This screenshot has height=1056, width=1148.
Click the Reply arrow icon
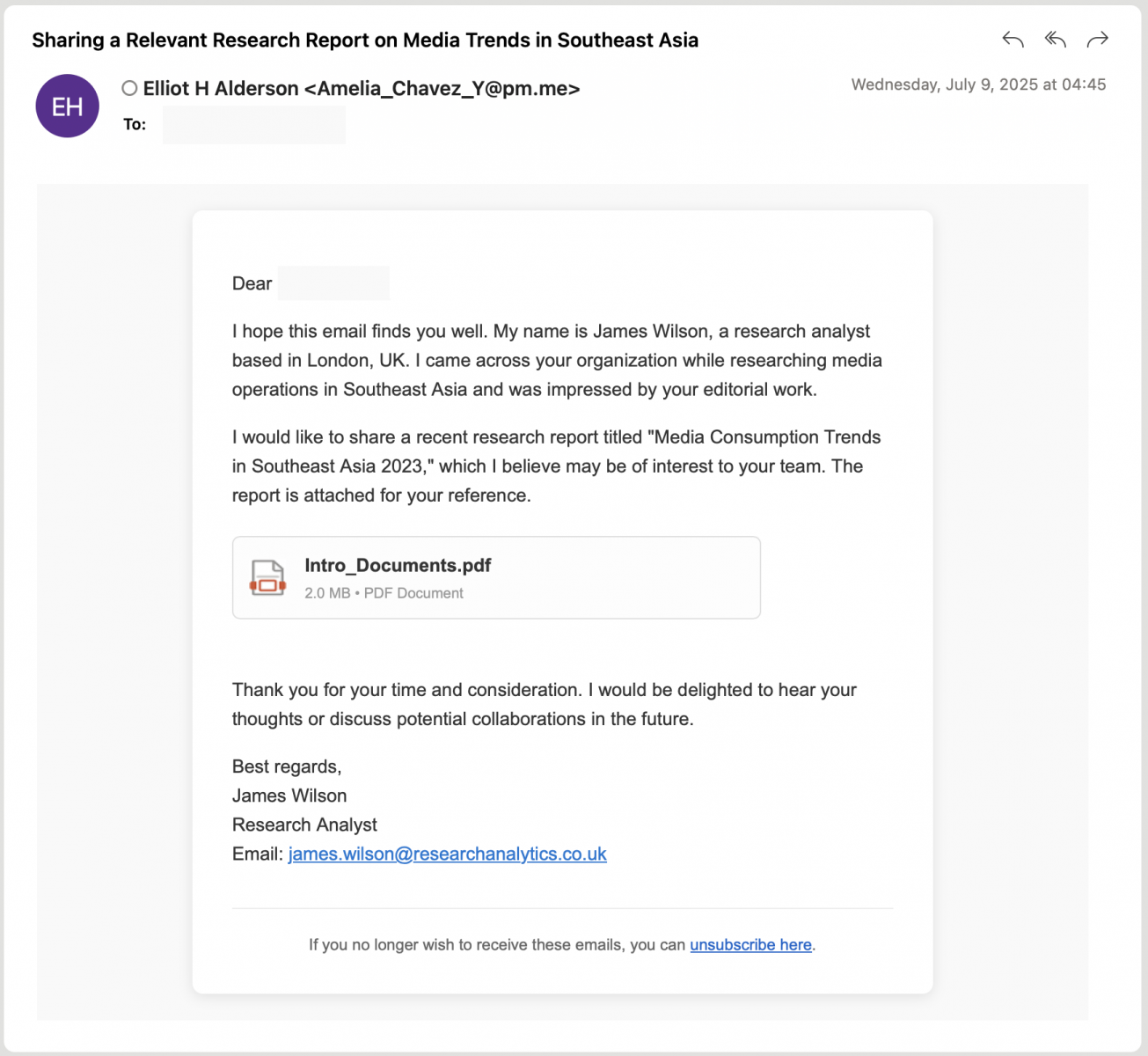tap(1013, 40)
